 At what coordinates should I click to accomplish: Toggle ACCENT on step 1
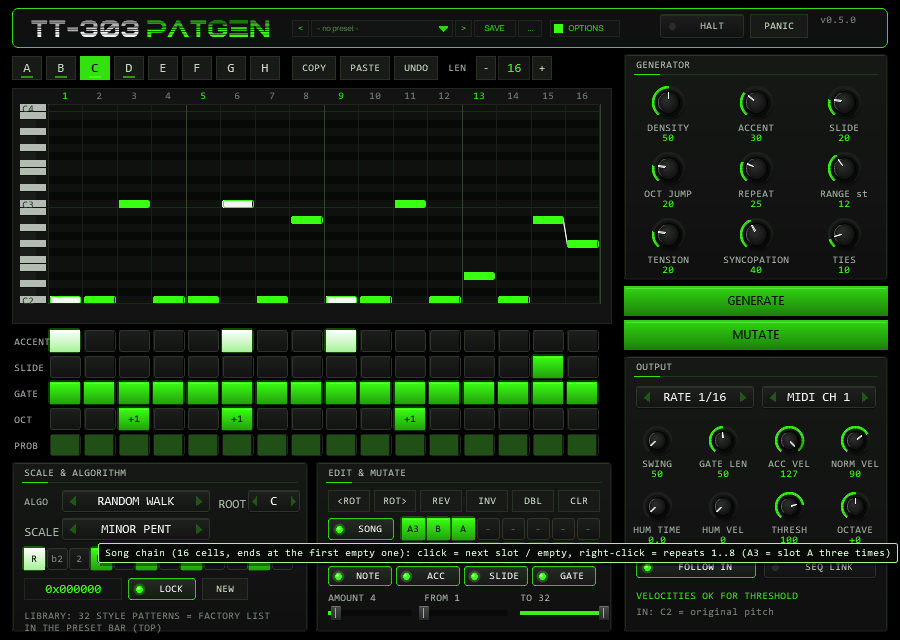(65, 341)
